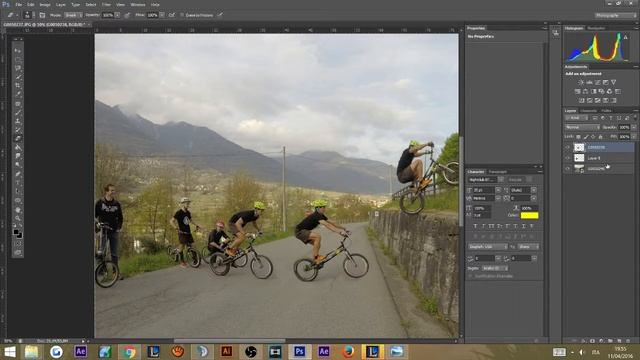Select the Rectangular Marquee tool
Viewport: 640px width, 360px height.
[x=18, y=59]
